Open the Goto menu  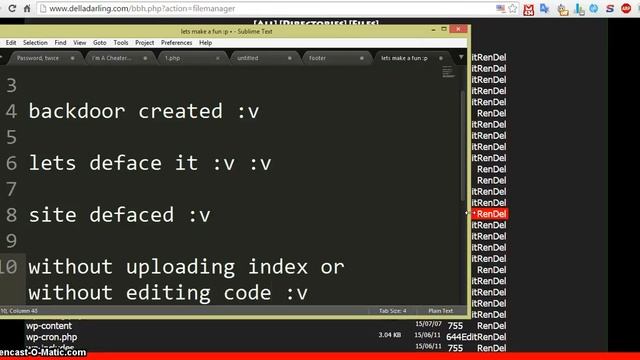100,42
